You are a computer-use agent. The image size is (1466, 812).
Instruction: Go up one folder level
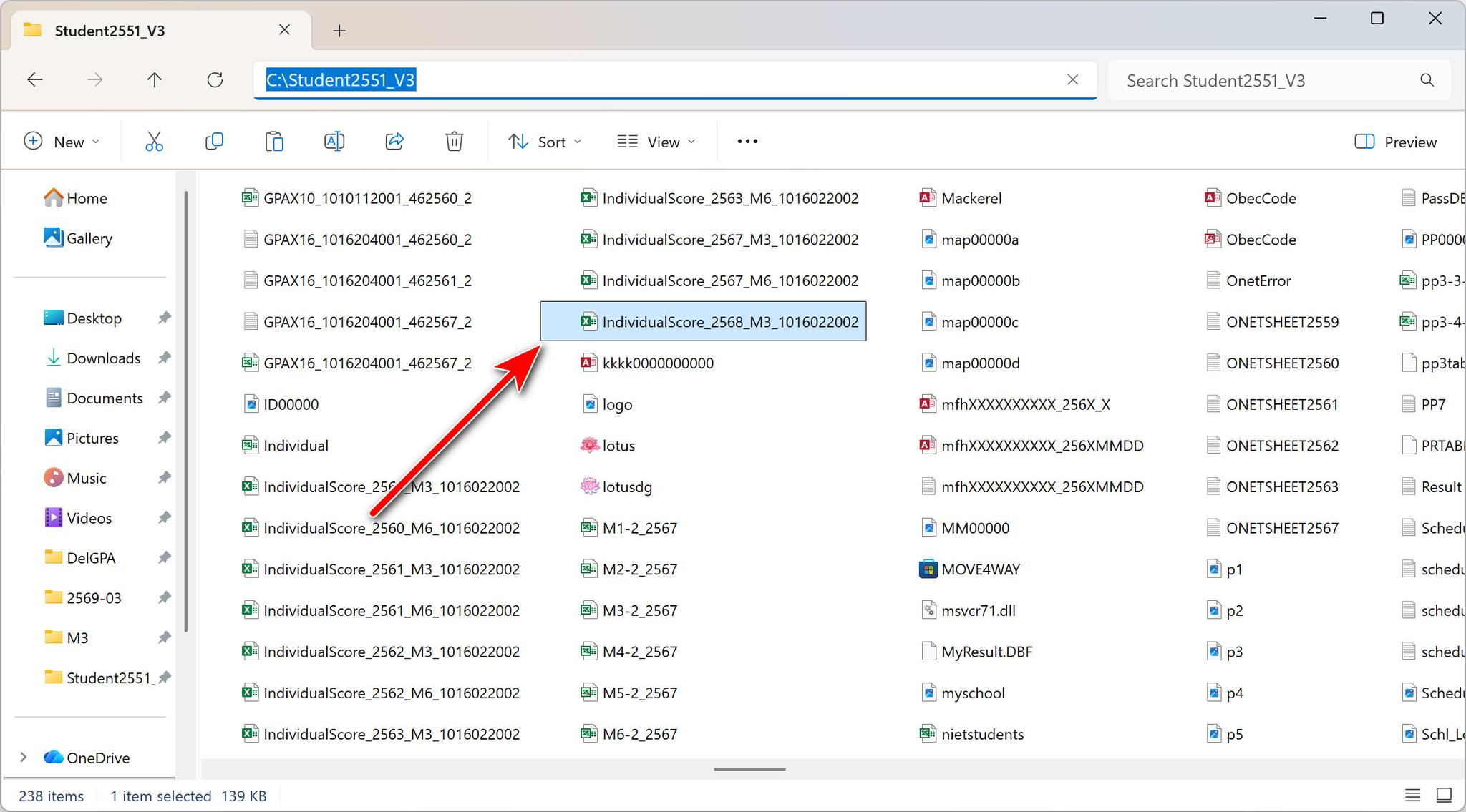coord(155,80)
